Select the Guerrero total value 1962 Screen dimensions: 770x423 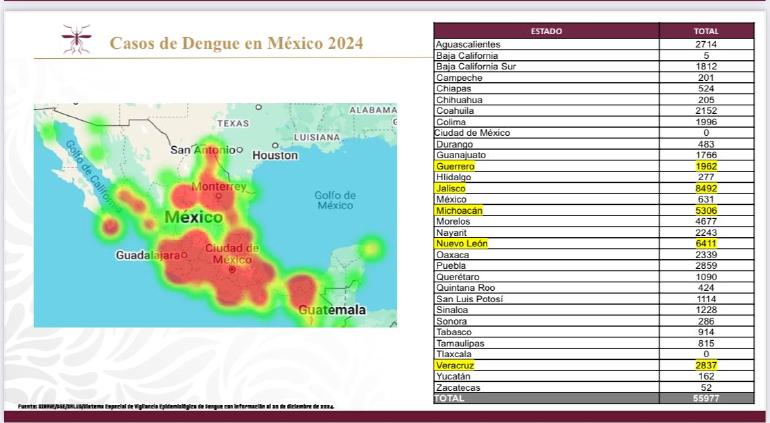(705, 166)
